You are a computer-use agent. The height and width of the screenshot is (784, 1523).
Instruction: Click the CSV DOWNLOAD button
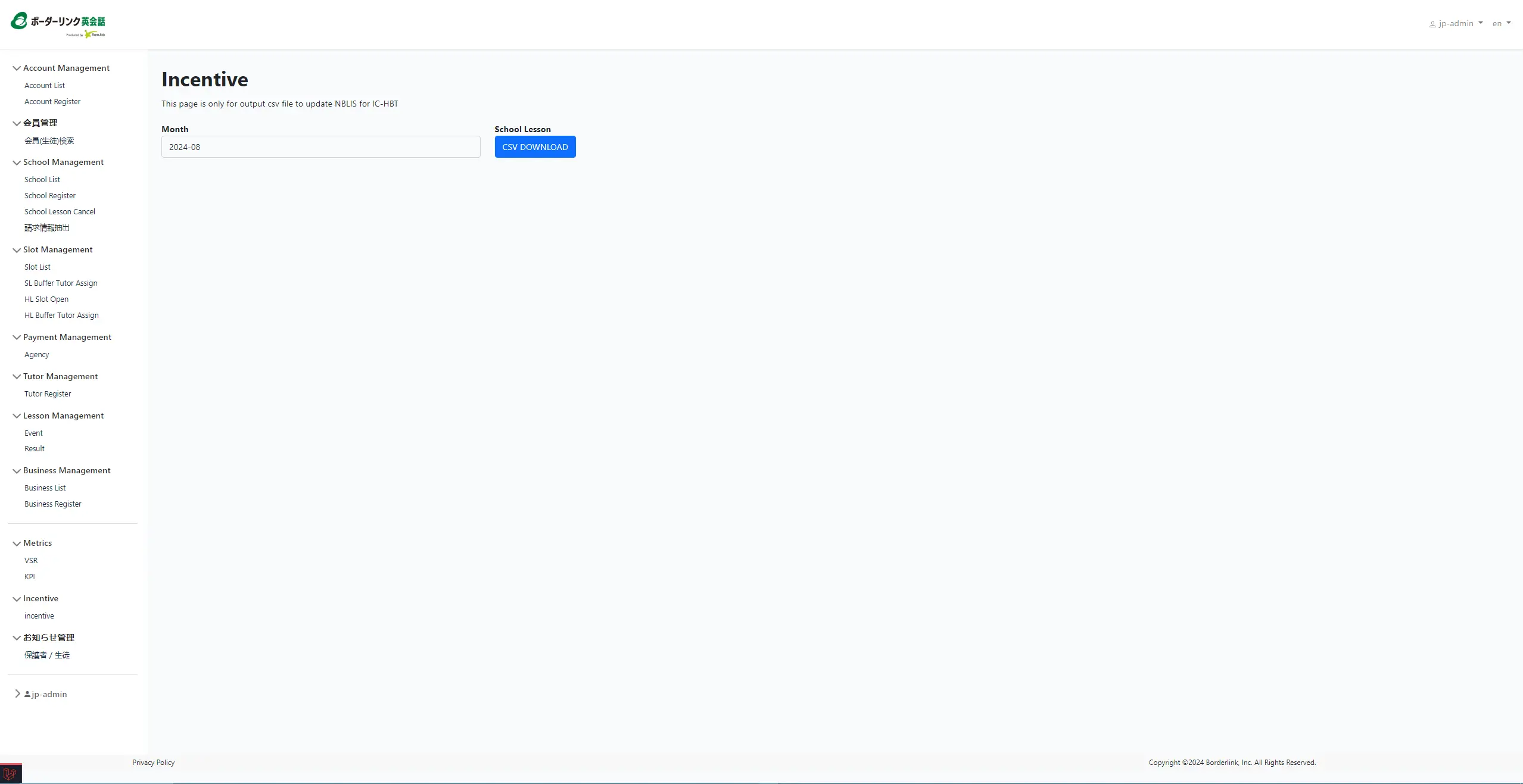[534, 147]
